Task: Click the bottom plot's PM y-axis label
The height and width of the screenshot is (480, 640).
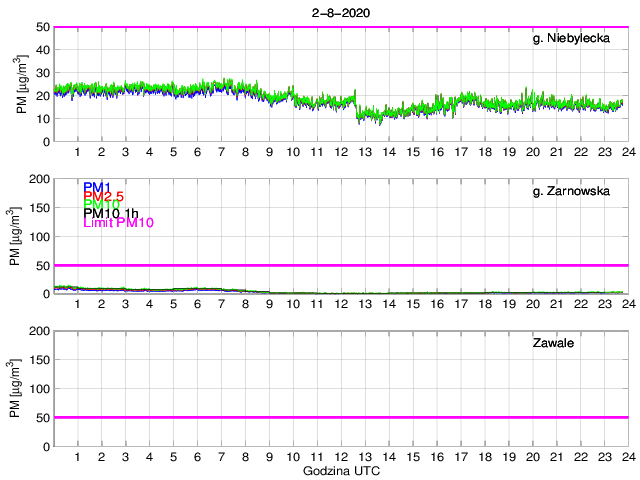Action: [x=12, y=388]
